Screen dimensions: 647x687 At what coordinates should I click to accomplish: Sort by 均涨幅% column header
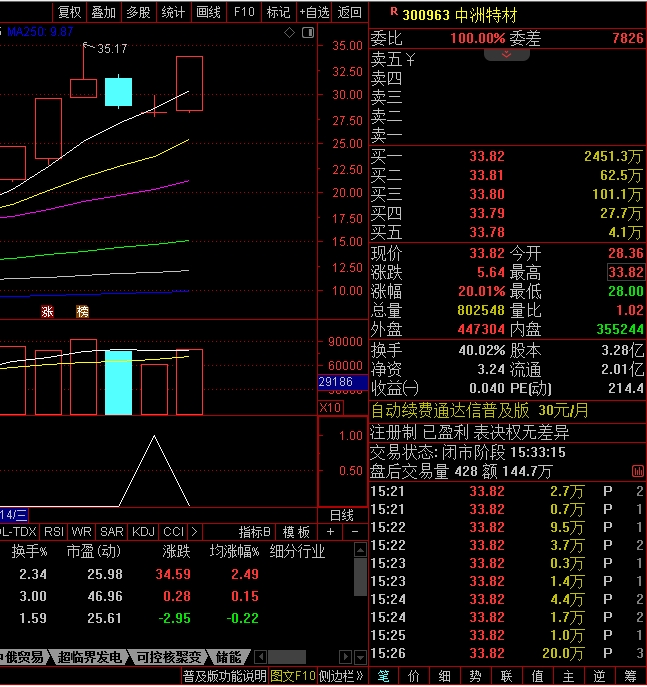click(234, 551)
